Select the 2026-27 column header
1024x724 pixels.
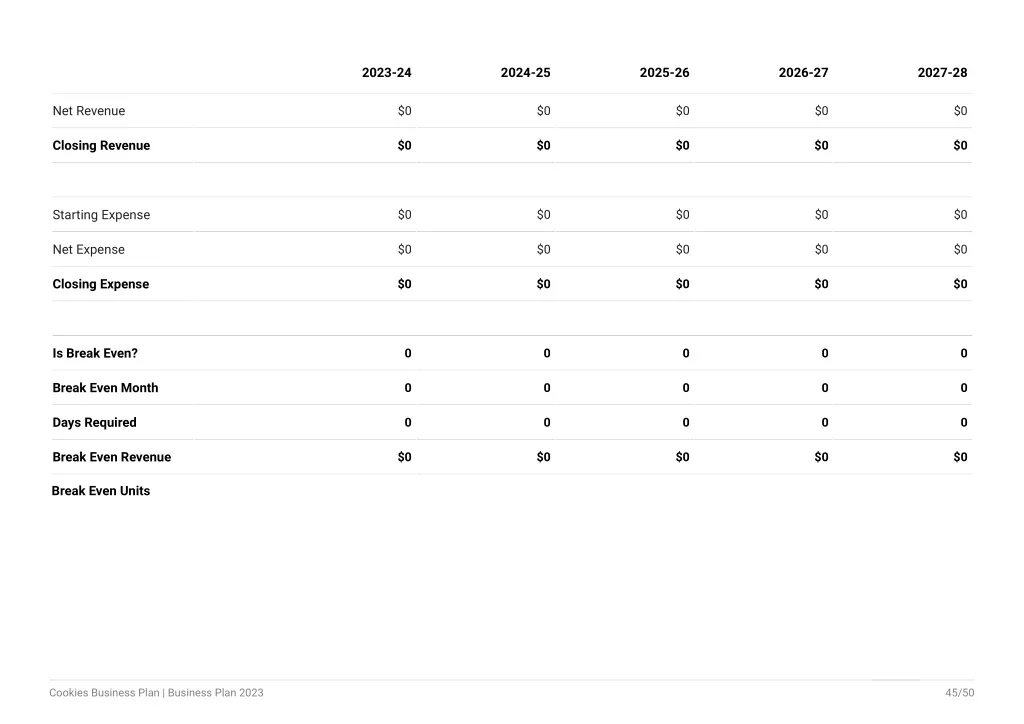pos(803,73)
